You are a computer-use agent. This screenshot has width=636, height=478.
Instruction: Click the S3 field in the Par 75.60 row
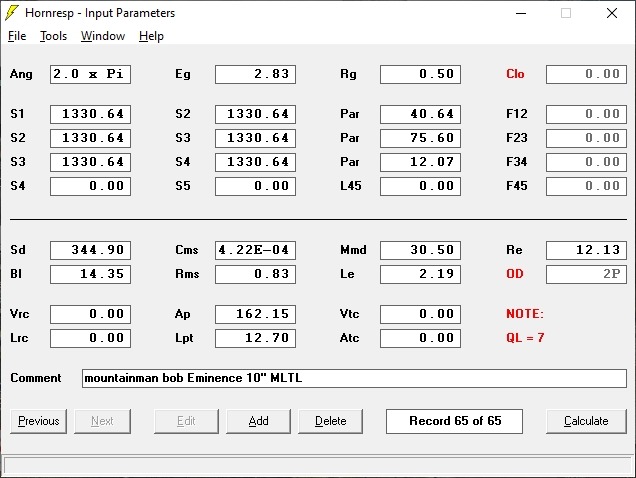[x=256, y=138]
